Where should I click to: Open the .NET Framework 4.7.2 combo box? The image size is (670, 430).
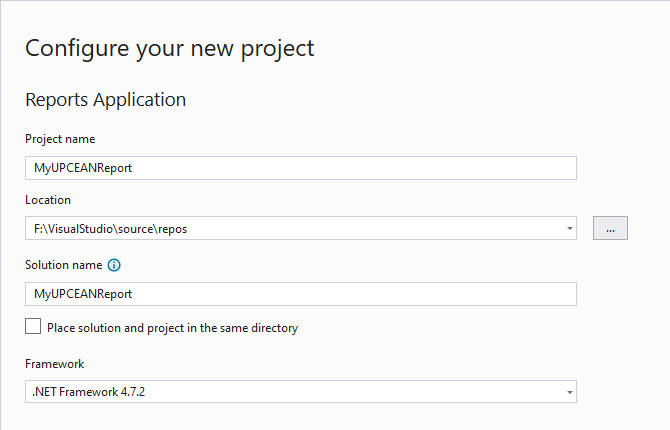point(301,392)
